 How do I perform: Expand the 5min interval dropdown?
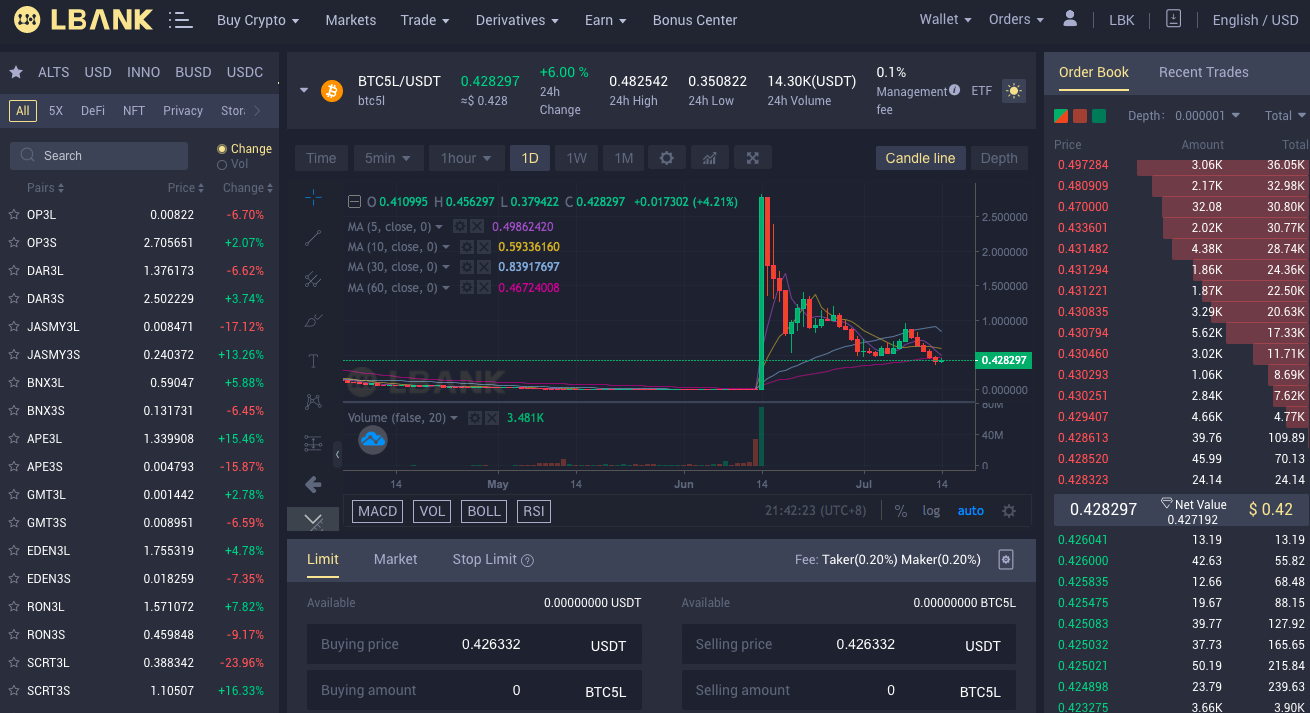point(386,158)
